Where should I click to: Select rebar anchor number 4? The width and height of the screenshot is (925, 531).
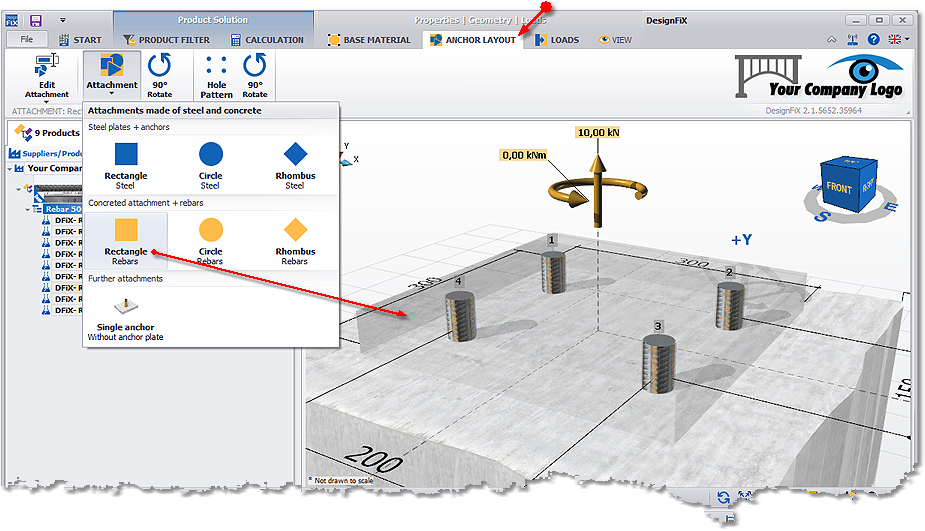[x=460, y=316]
